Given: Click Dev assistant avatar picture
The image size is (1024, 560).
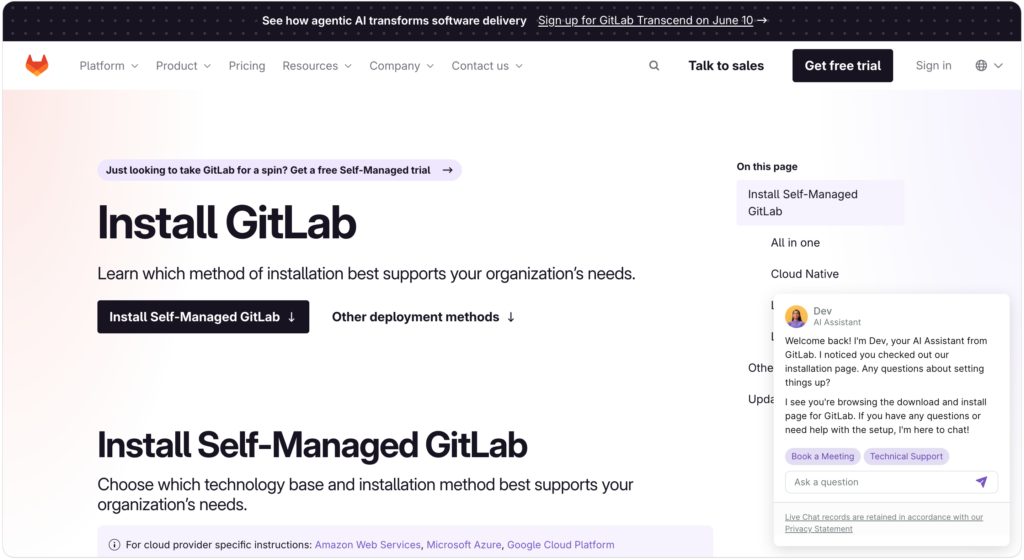Looking at the screenshot, I should click(796, 317).
